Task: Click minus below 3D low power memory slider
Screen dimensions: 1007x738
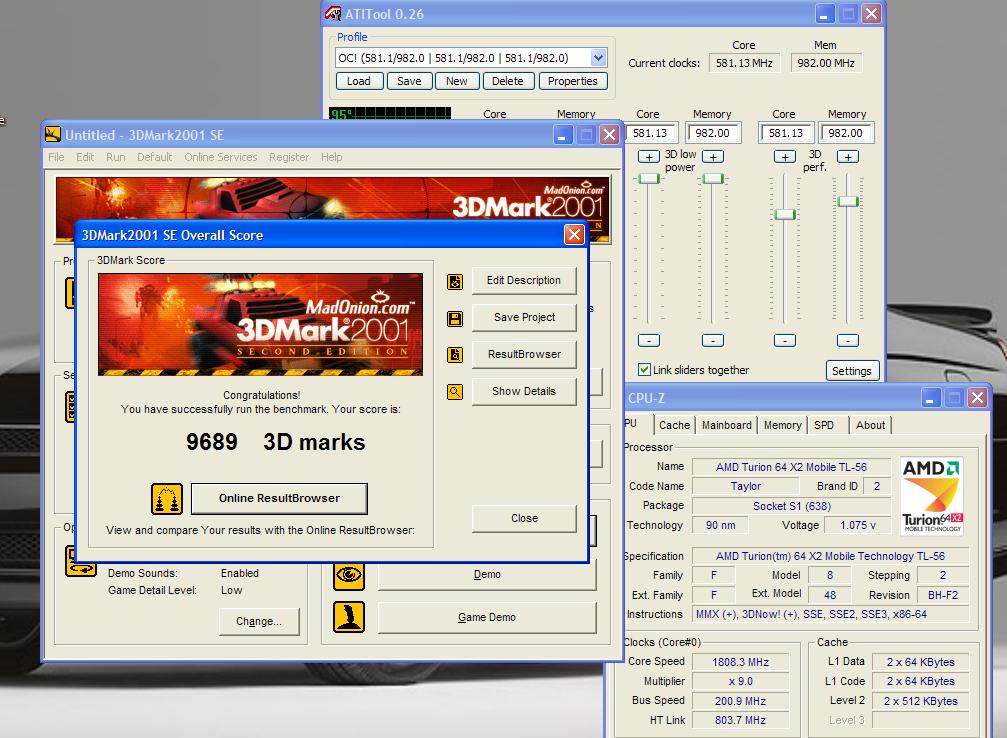Action: [x=713, y=340]
